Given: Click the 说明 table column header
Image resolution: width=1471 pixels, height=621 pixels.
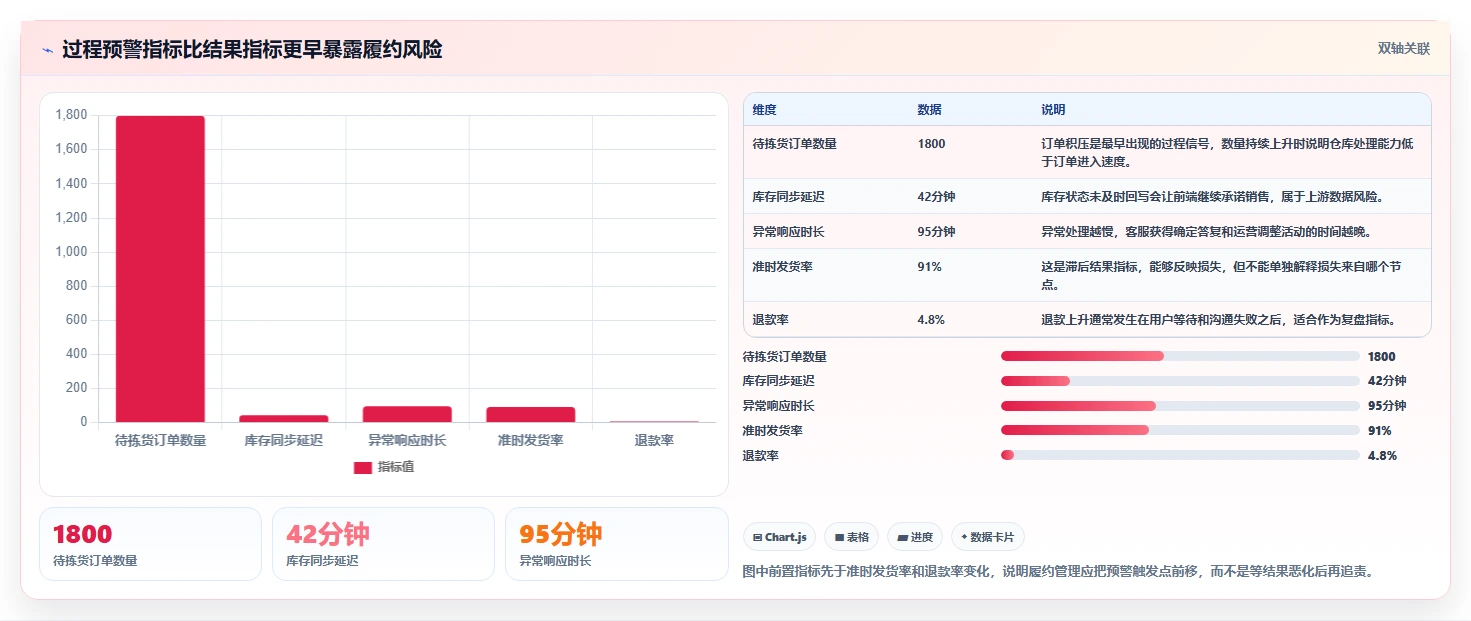Looking at the screenshot, I should (x=1053, y=110).
